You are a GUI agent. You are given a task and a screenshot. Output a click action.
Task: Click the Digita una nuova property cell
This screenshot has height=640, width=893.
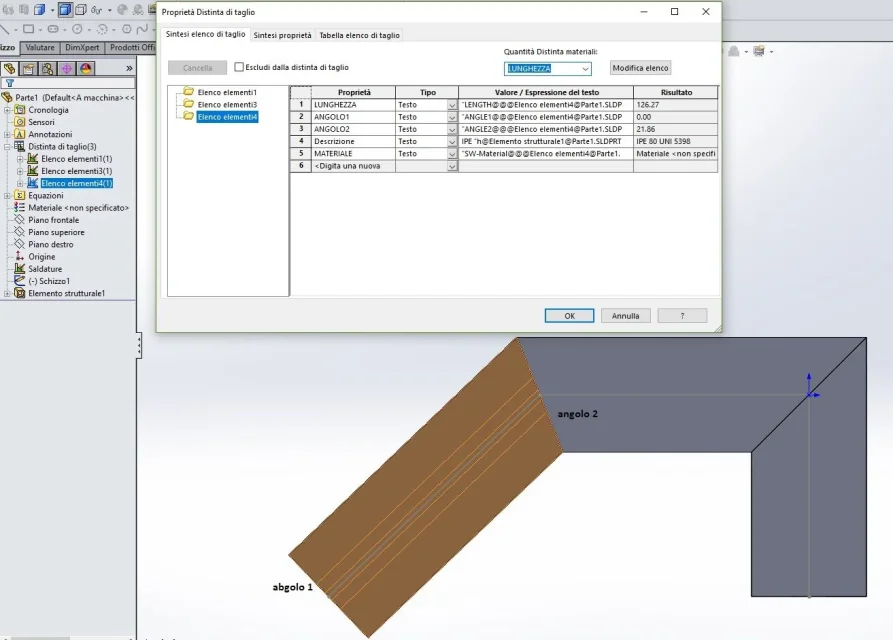pos(353,166)
